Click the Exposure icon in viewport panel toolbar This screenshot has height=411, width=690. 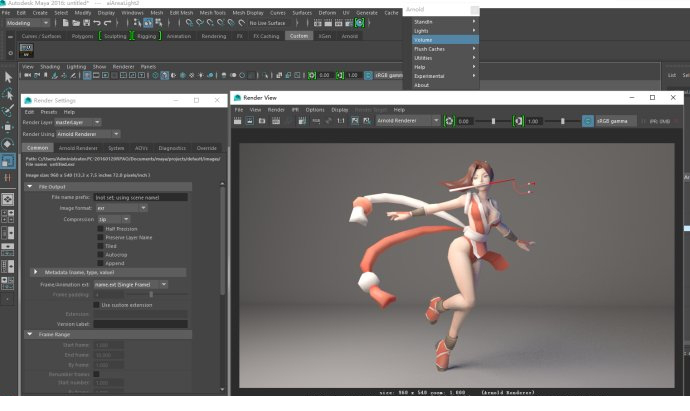pyautogui.click(x=312, y=76)
